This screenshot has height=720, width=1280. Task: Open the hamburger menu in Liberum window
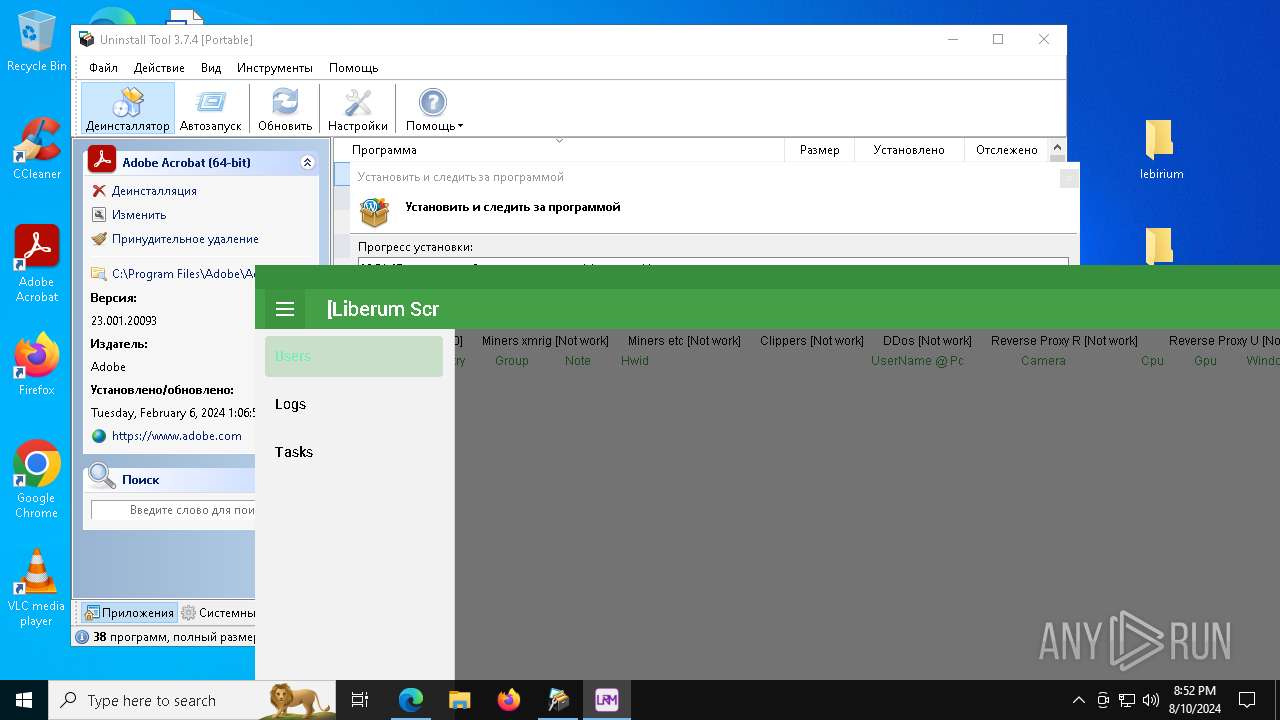[x=285, y=309]
